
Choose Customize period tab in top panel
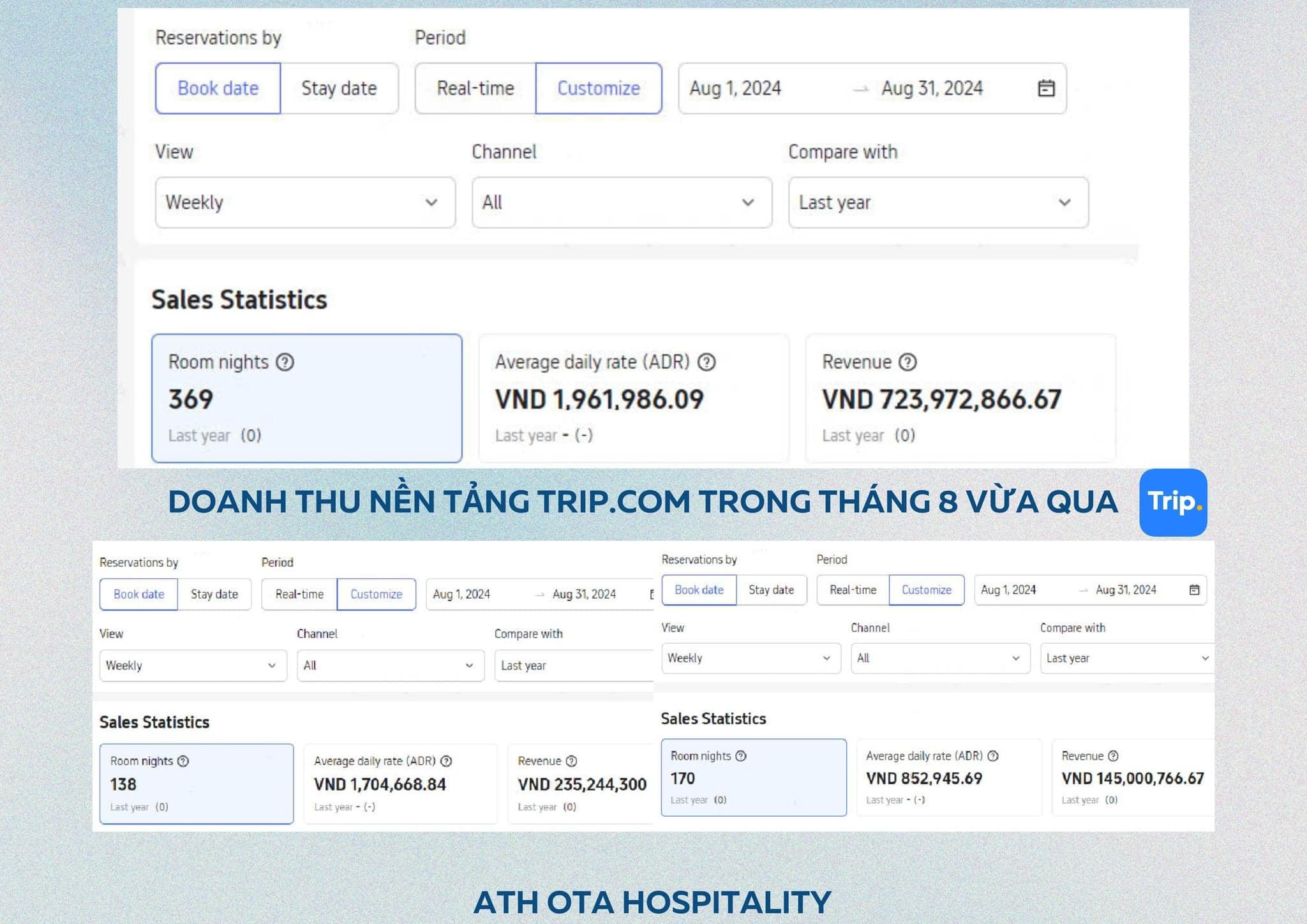(x=599, y=88)
